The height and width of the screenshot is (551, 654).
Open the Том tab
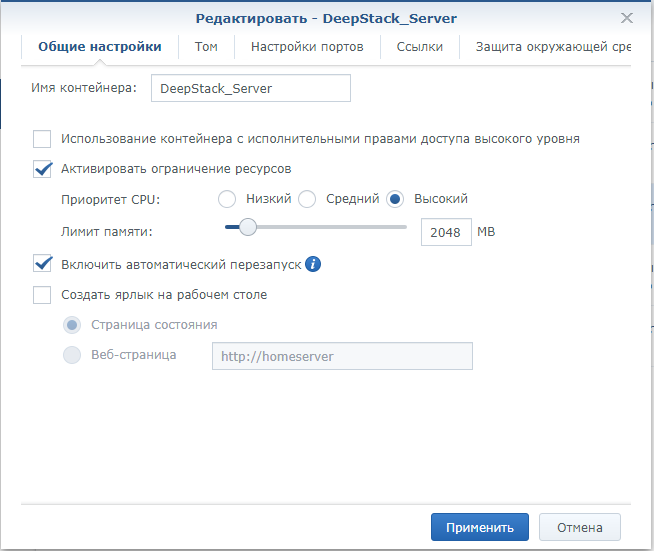click(206, 47)
